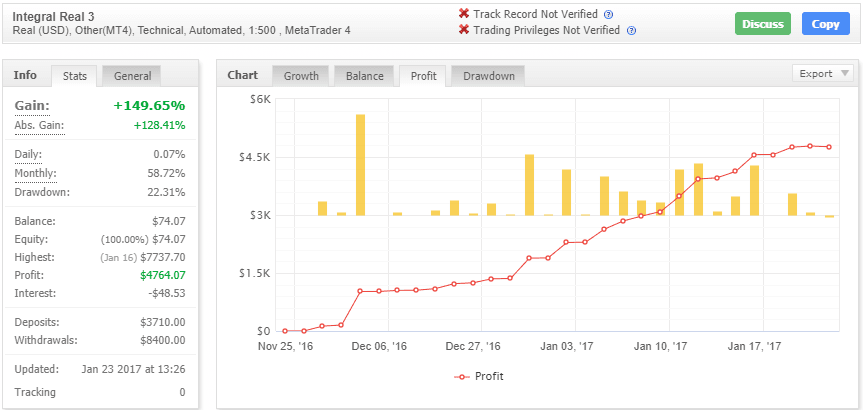Toggle the Profit series legend label
863x410 pixels.
pyautogui.click(x=488, y=376)
